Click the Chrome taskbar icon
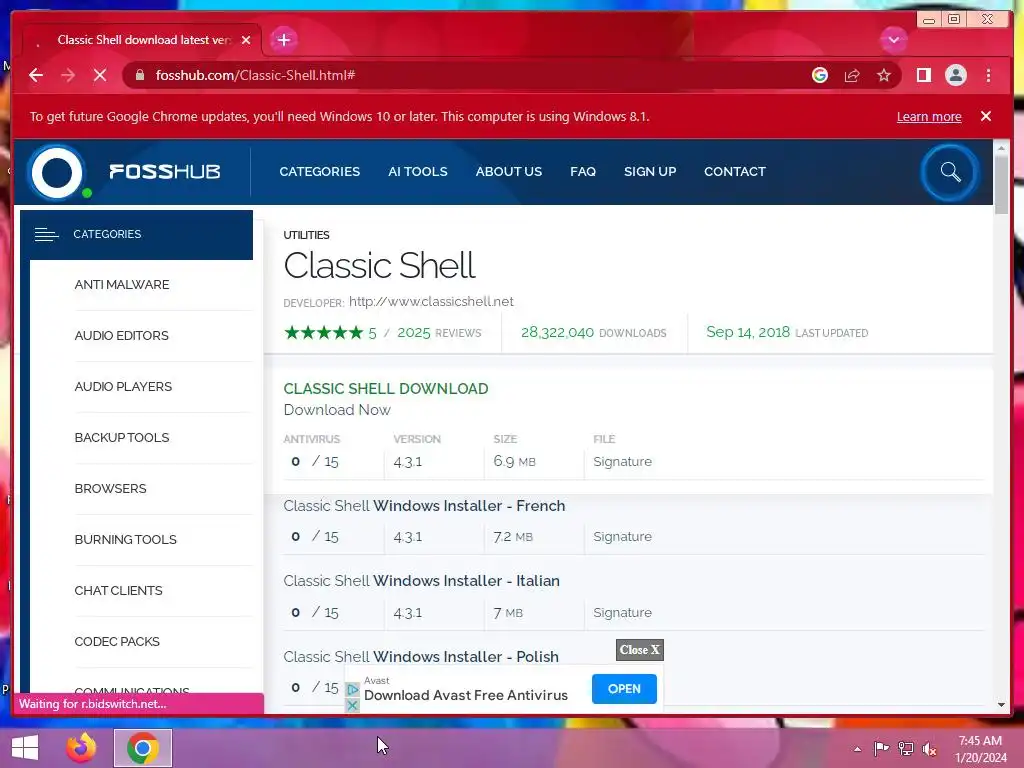The image size is (1024, 768). coord(143,748)
